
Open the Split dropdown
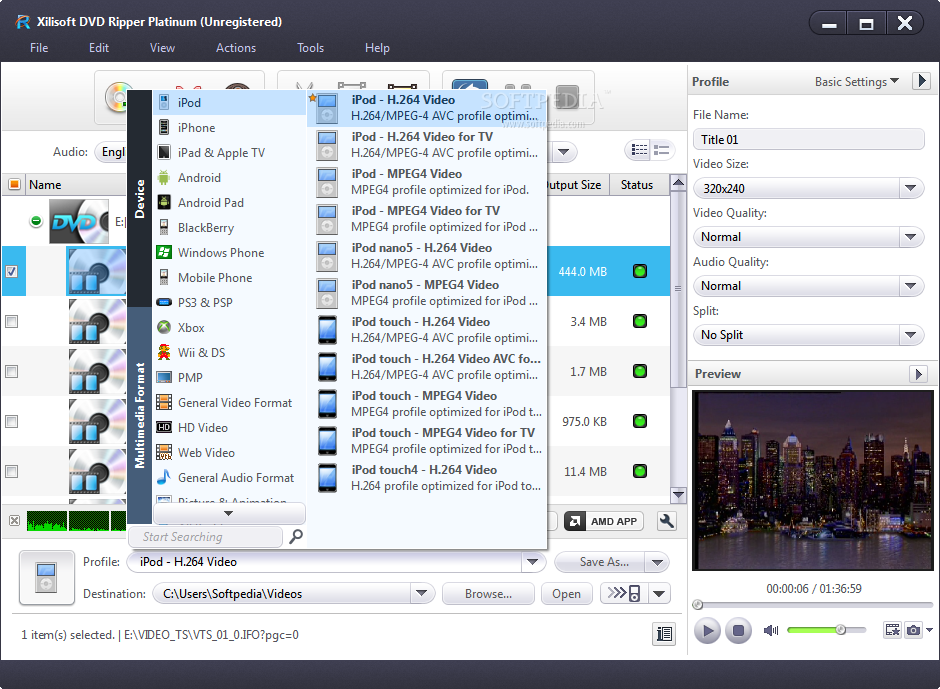point(910,335)
